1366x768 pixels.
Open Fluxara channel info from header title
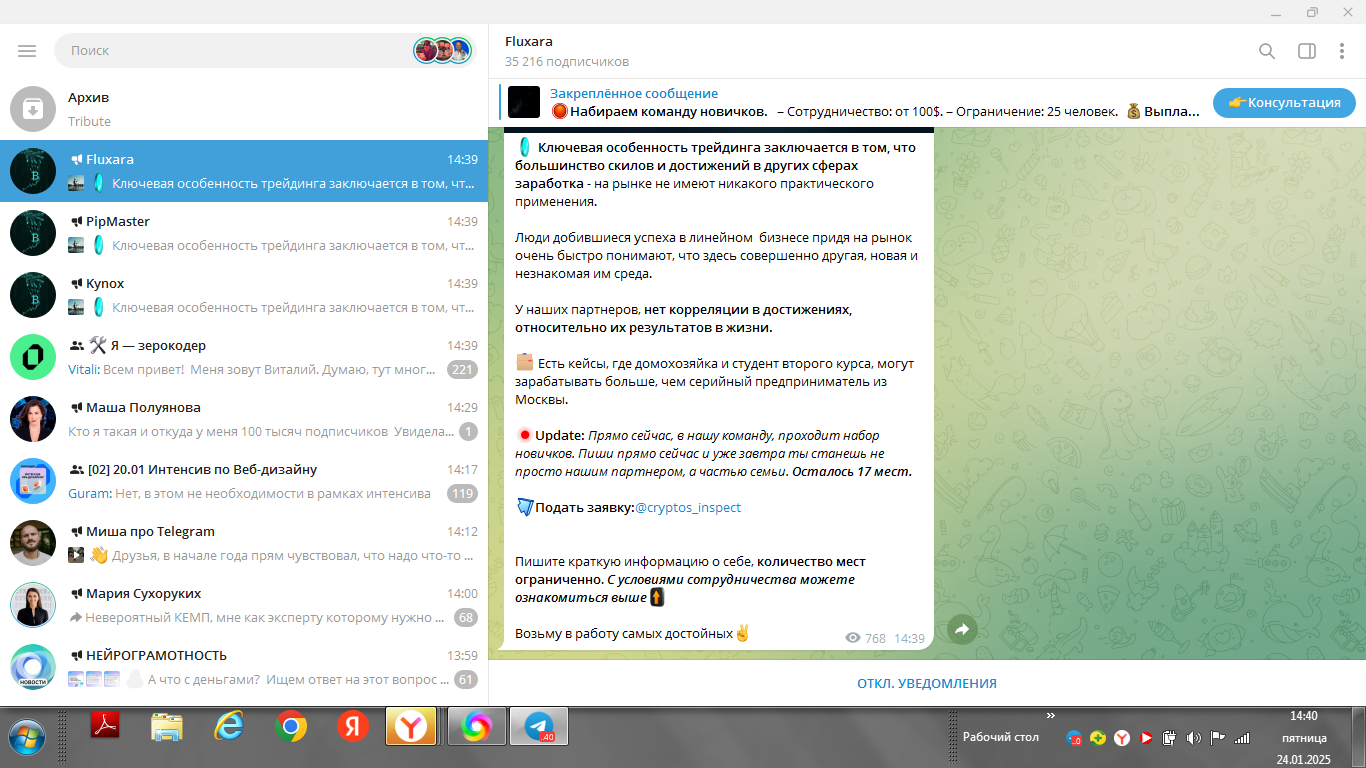(529, 42)
